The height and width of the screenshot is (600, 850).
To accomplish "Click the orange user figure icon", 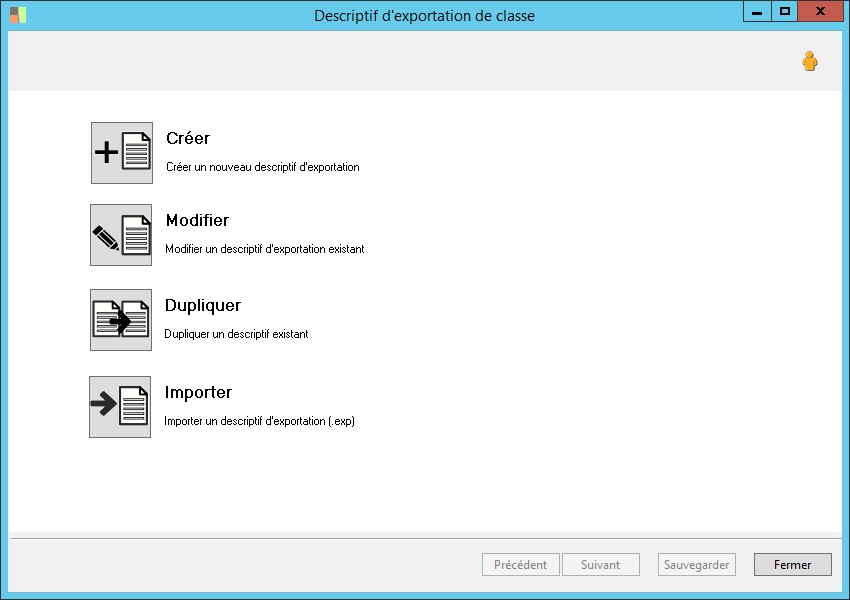I will coord(810,61).
